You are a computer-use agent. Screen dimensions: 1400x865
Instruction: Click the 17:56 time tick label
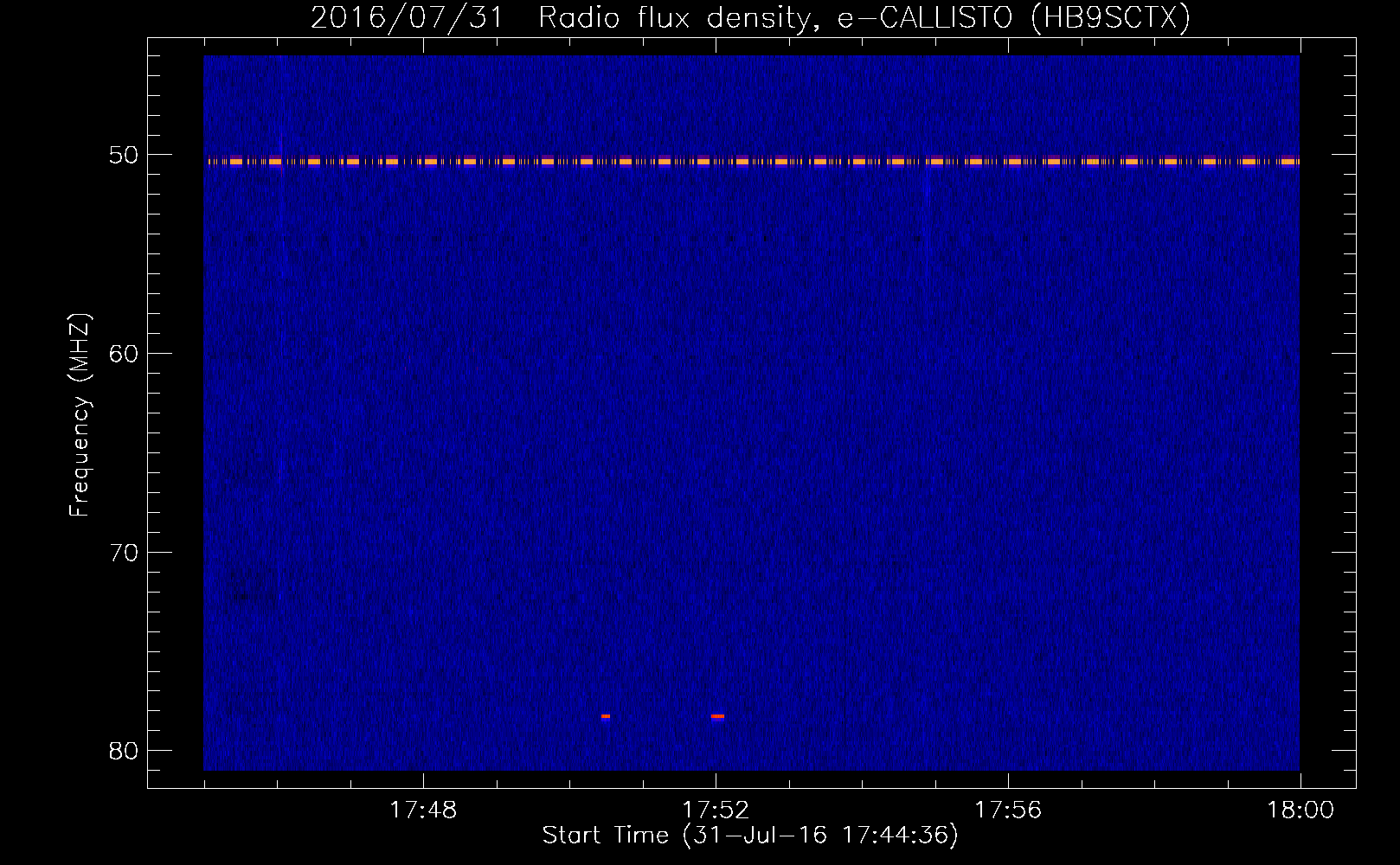point(1008,811)
